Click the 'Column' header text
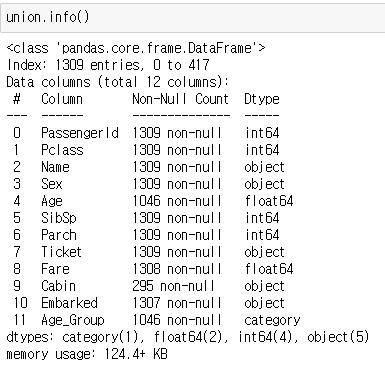385x367 pixels. coord(62,99)
